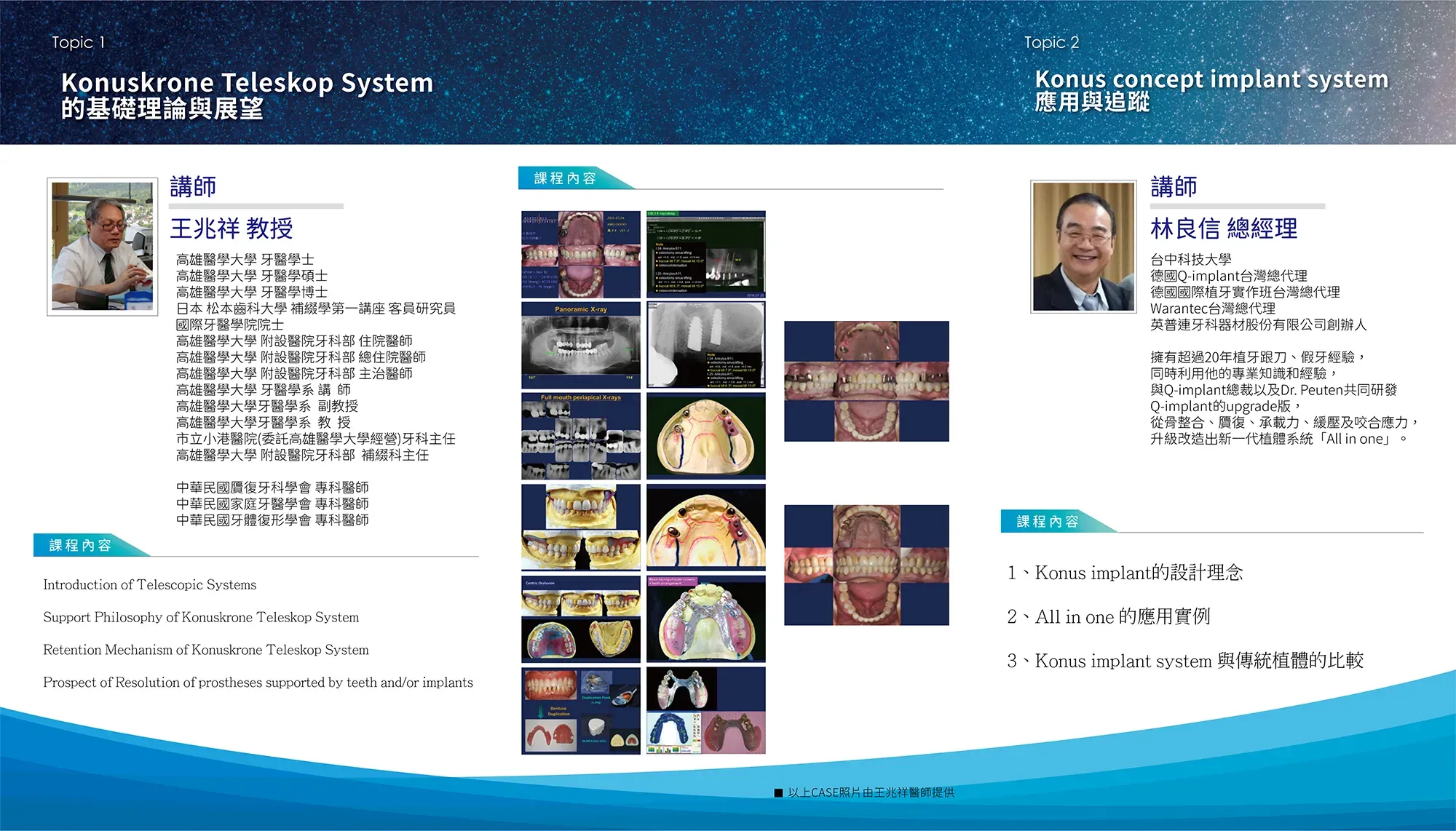
Task: Select Introduction of Telescopic Systems line
Action: [150, 584]
